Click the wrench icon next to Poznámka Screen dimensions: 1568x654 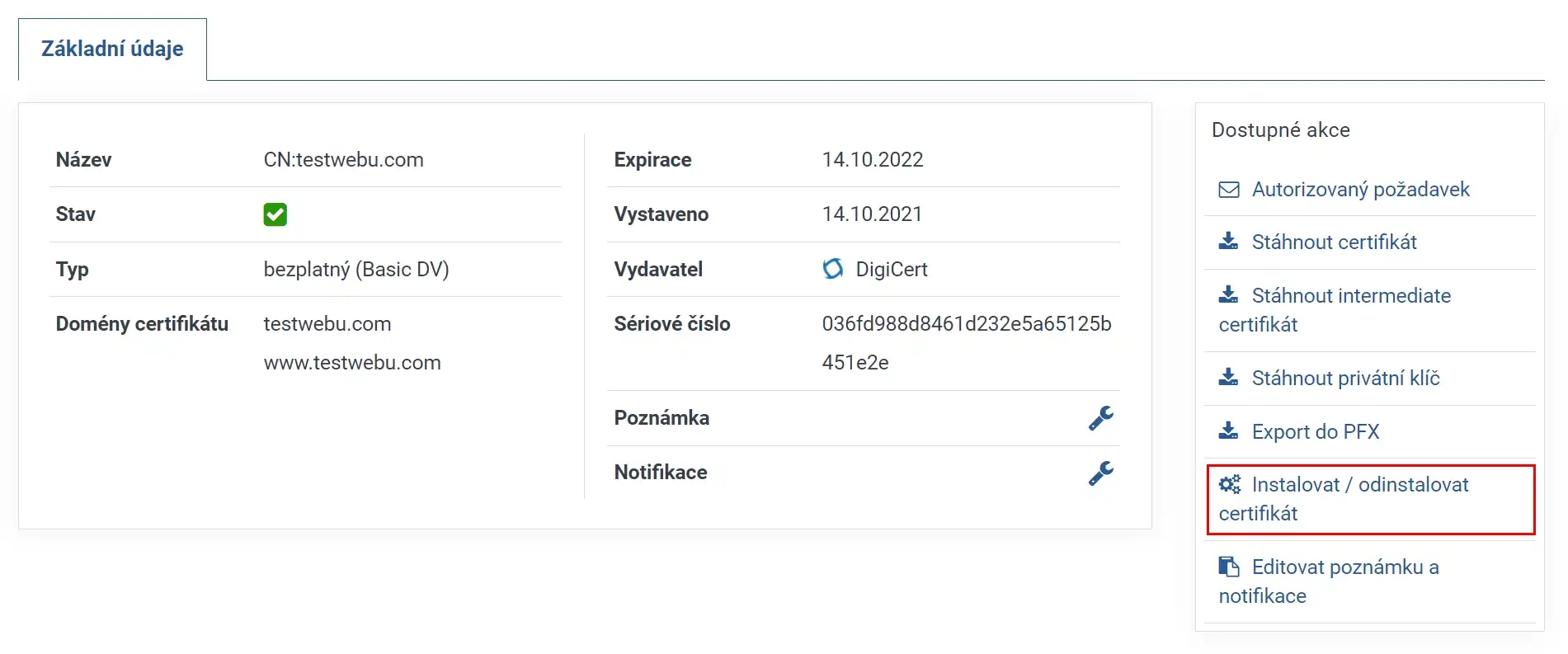coord(1100,418)
